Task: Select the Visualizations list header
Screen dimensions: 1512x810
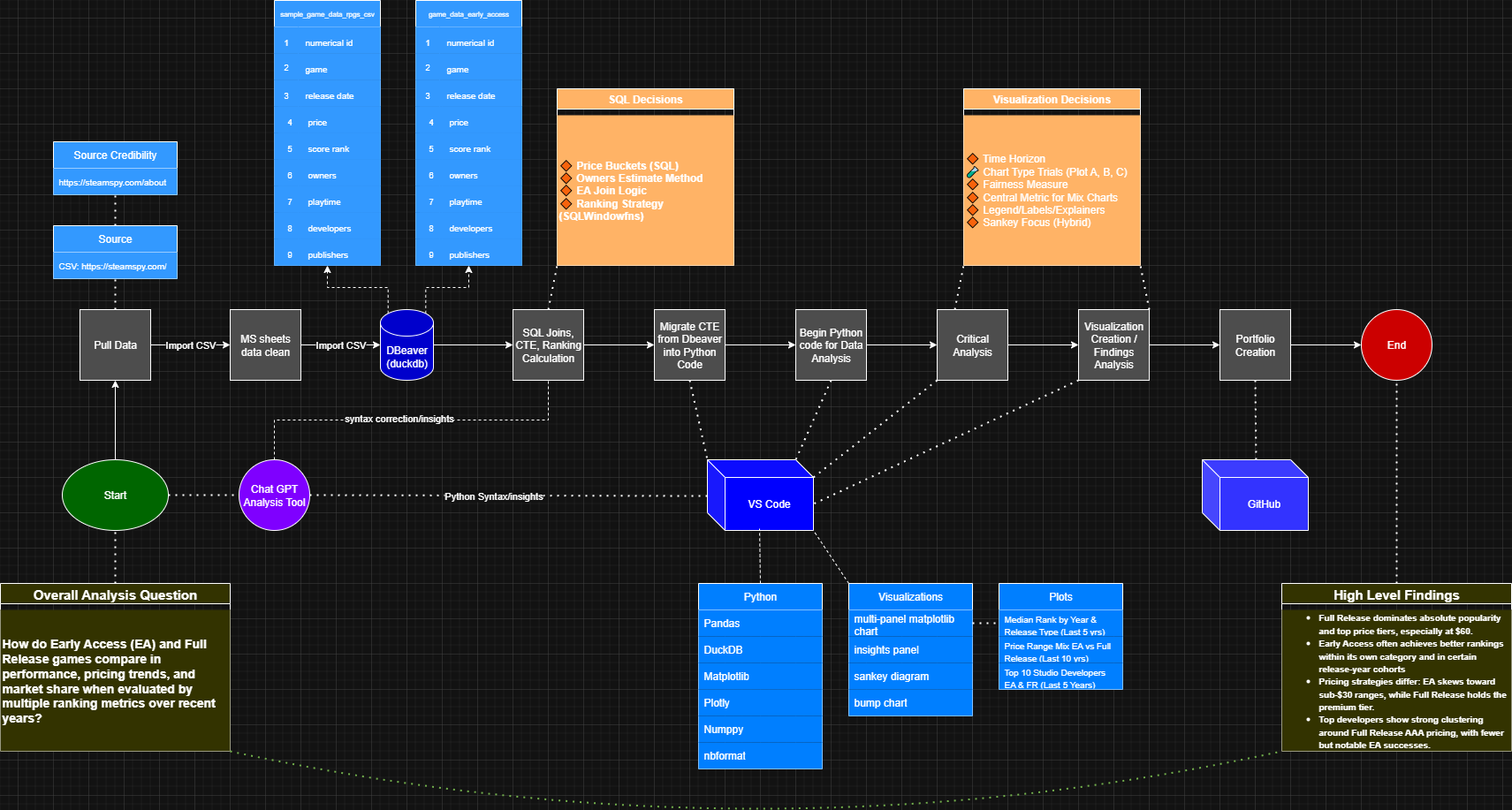Action: point(910,597)
